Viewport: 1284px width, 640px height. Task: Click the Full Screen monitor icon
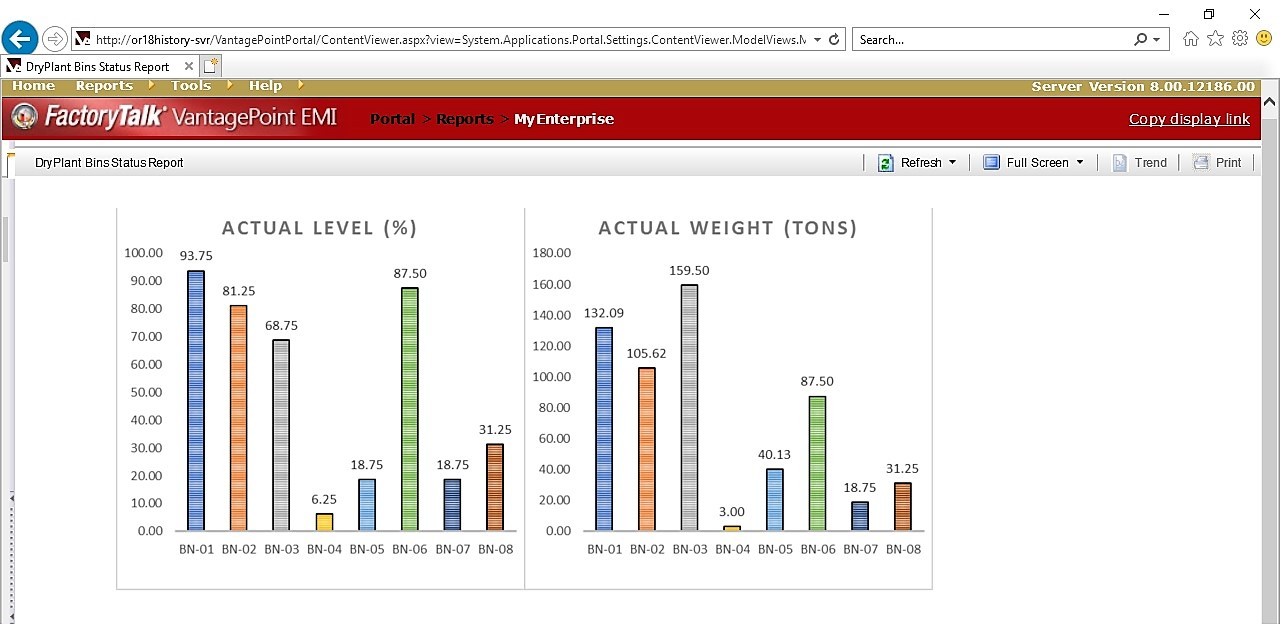[991, 163]
